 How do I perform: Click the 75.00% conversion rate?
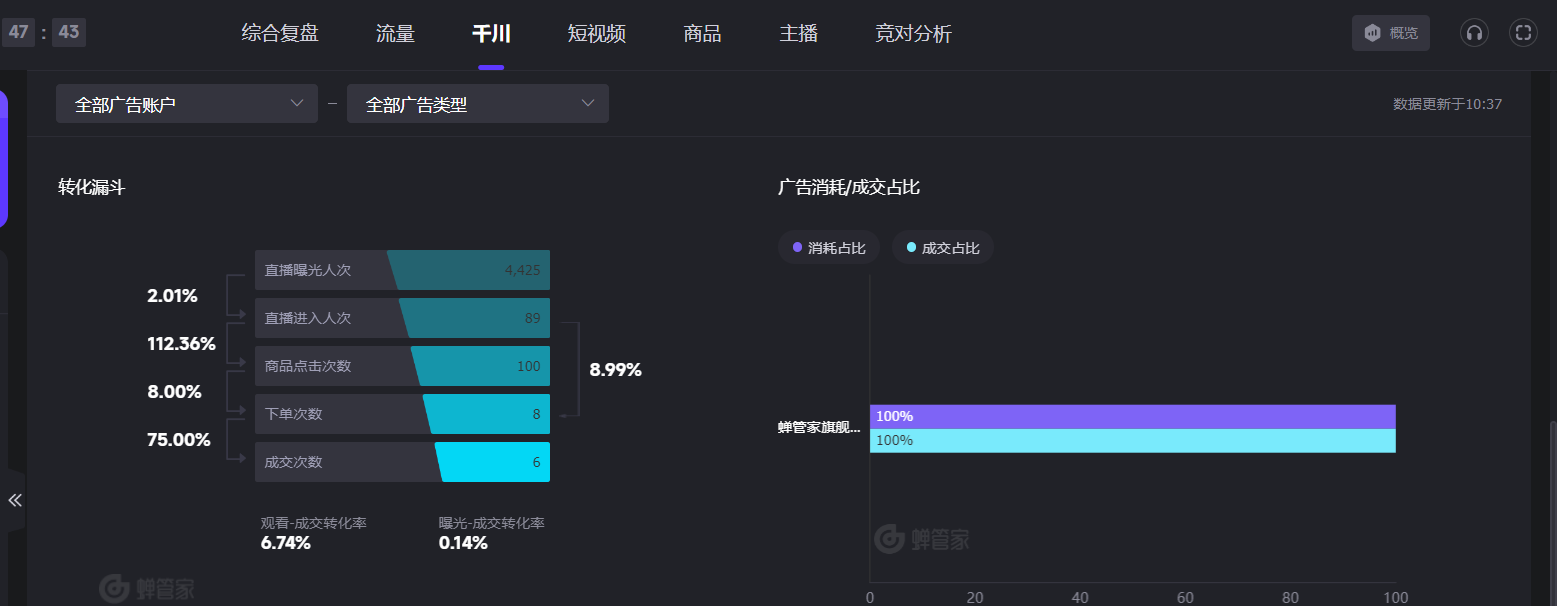[x=179, y=440]
